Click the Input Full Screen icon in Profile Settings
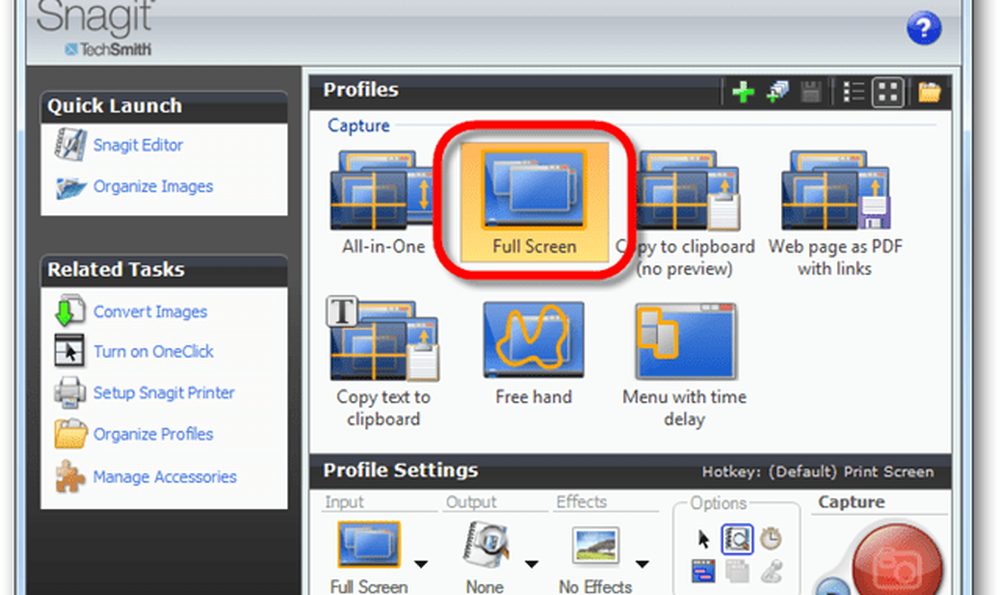Viewport: 1000px width, 595px height. 369,545
